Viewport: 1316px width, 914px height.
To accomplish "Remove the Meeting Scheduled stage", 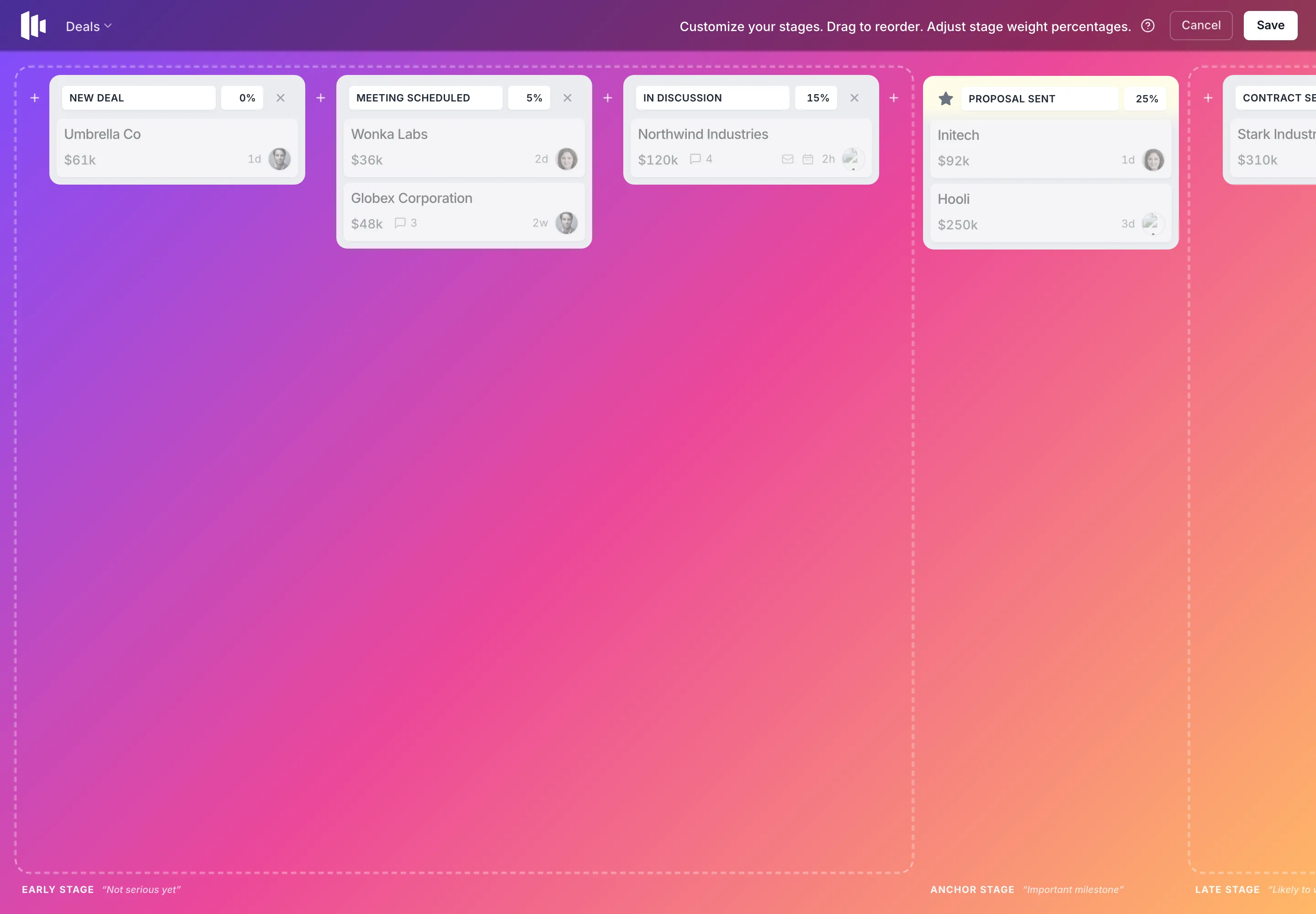I will (568, 98).
